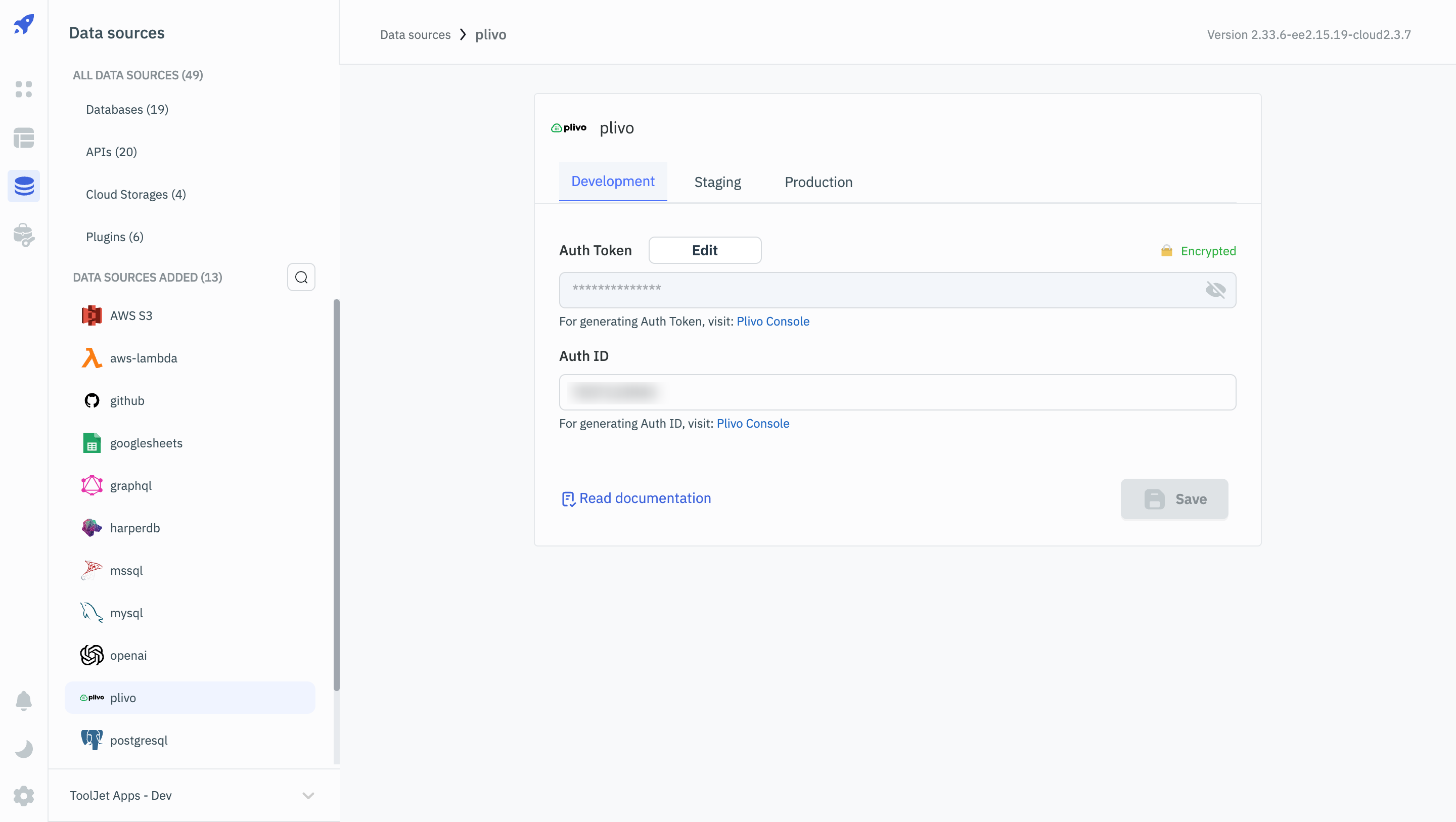Select APIs (20) category

point(111,152)
